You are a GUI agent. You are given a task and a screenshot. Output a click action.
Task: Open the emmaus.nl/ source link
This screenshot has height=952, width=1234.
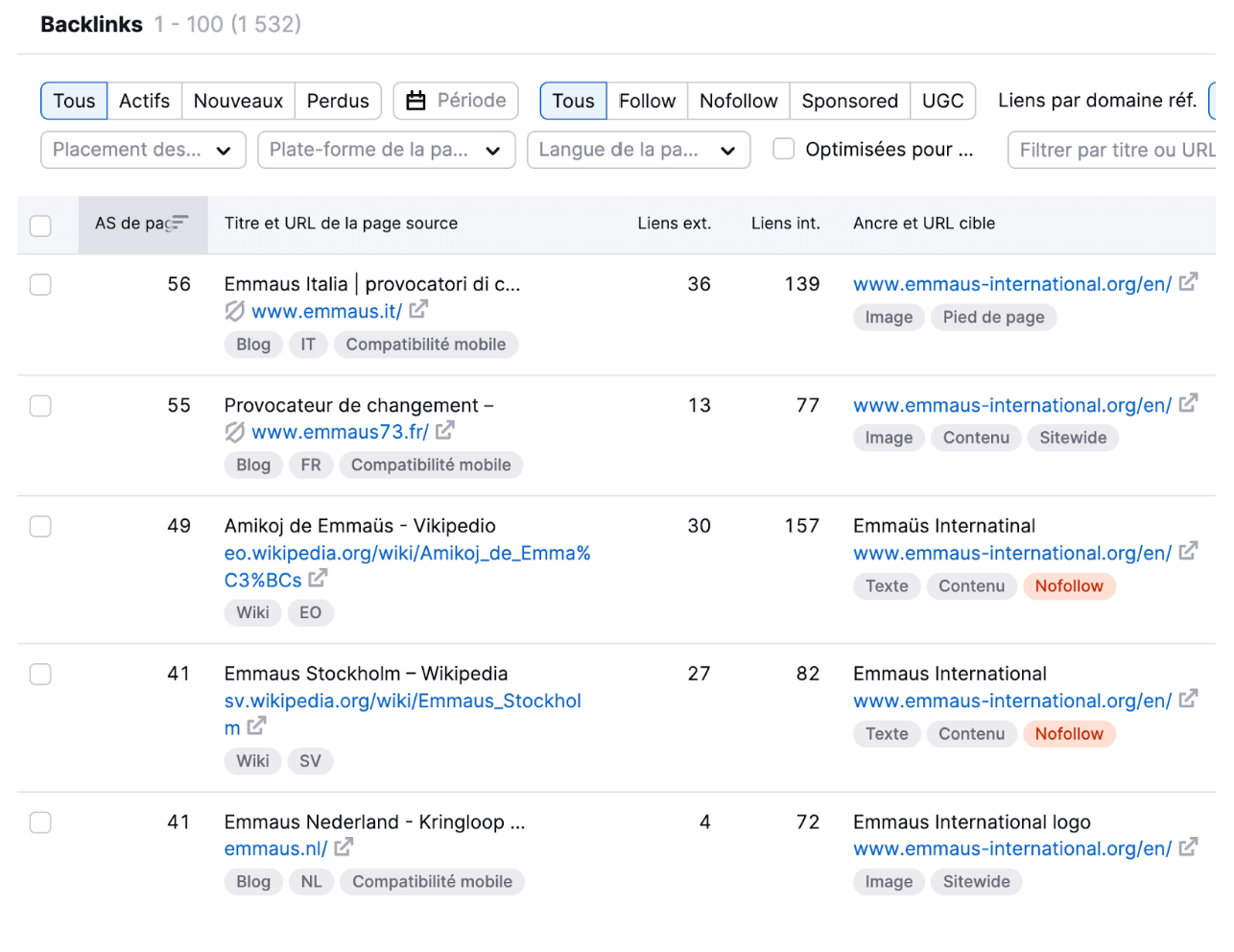click(275, 848)
